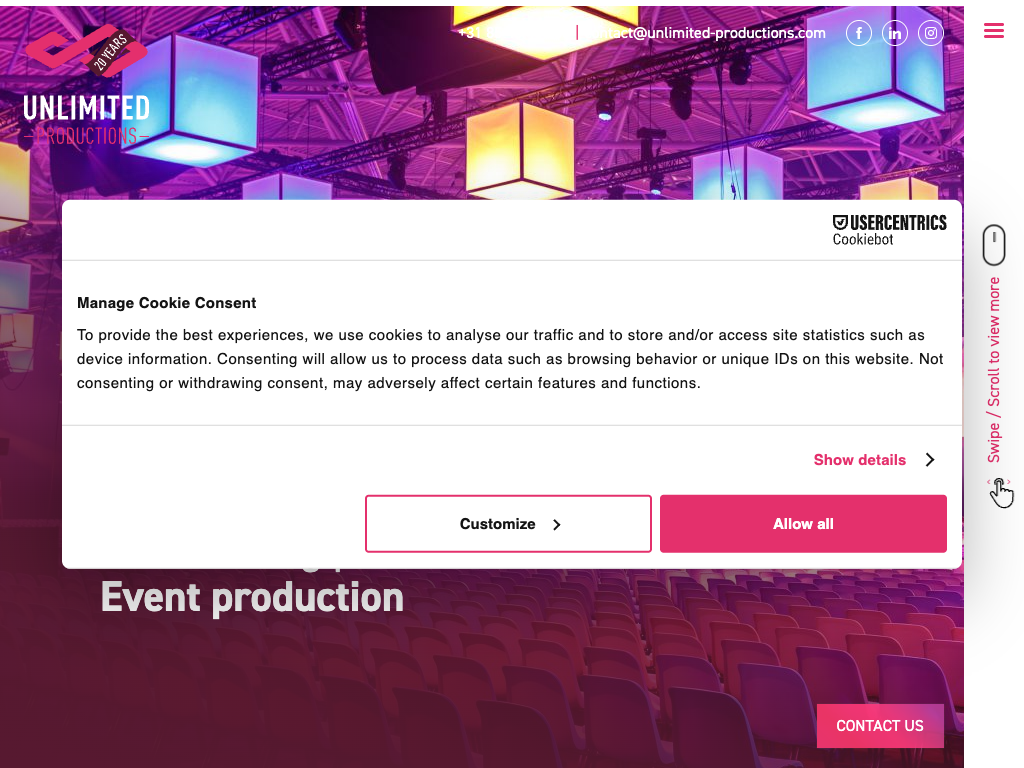Accept cookies with Allow all button
This screenshot has width=1024, height=768.
(803, 524)
